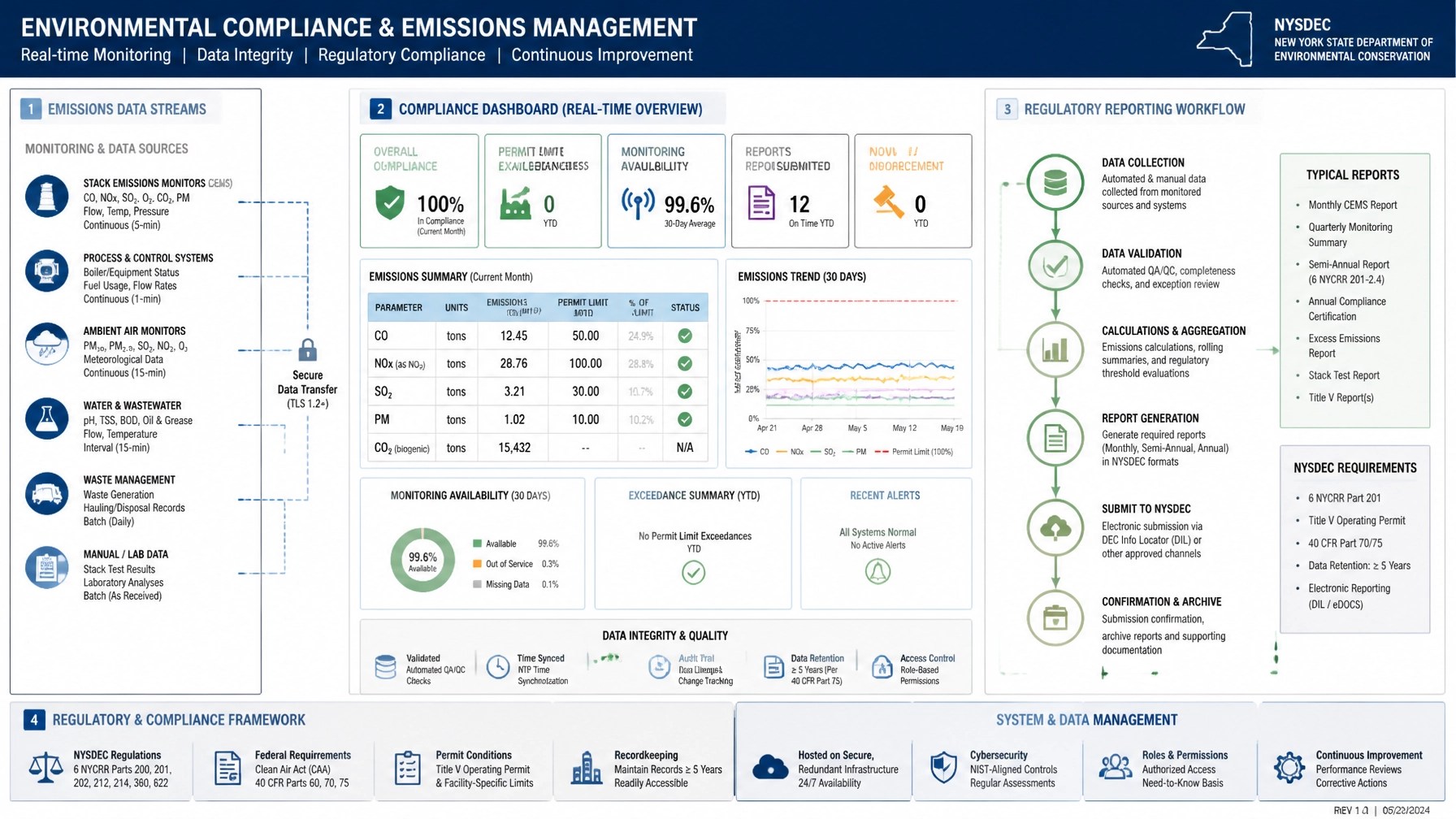Click the green shield in Overall Compliance card

click(390, 202)
